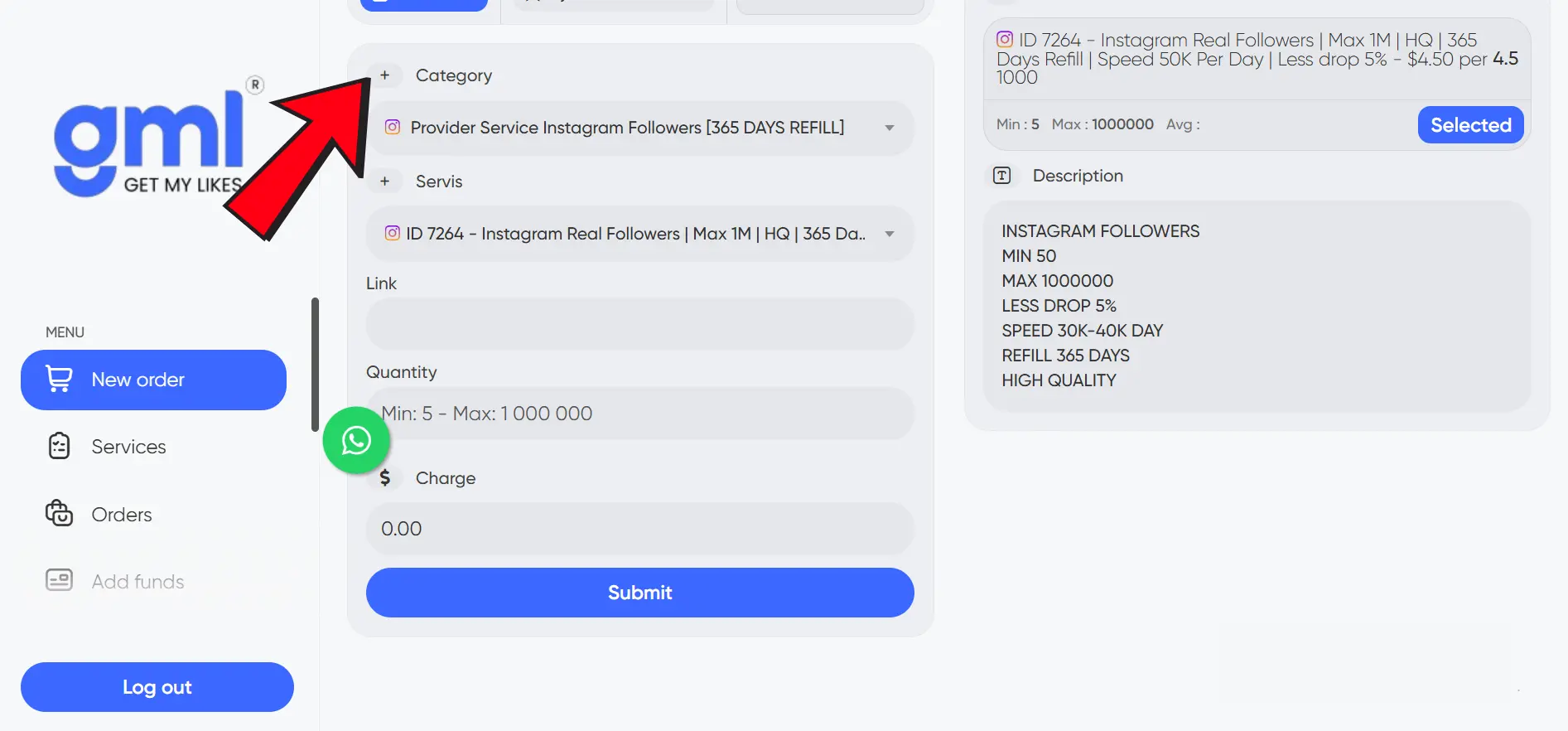Click the Charge amount field showing 0.00
Viewport: 1568px width, 731px height.
pyautogui.click(x=640, y=529)
